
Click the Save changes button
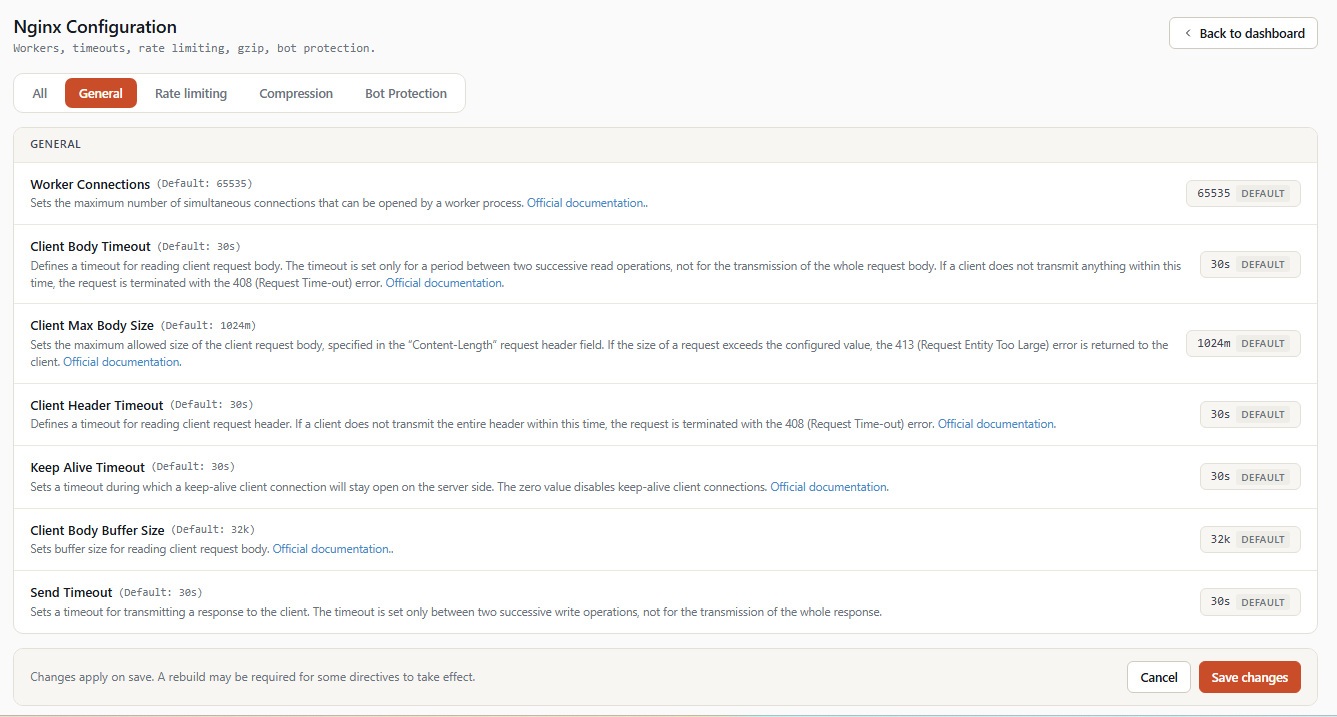click(1250, 677)
